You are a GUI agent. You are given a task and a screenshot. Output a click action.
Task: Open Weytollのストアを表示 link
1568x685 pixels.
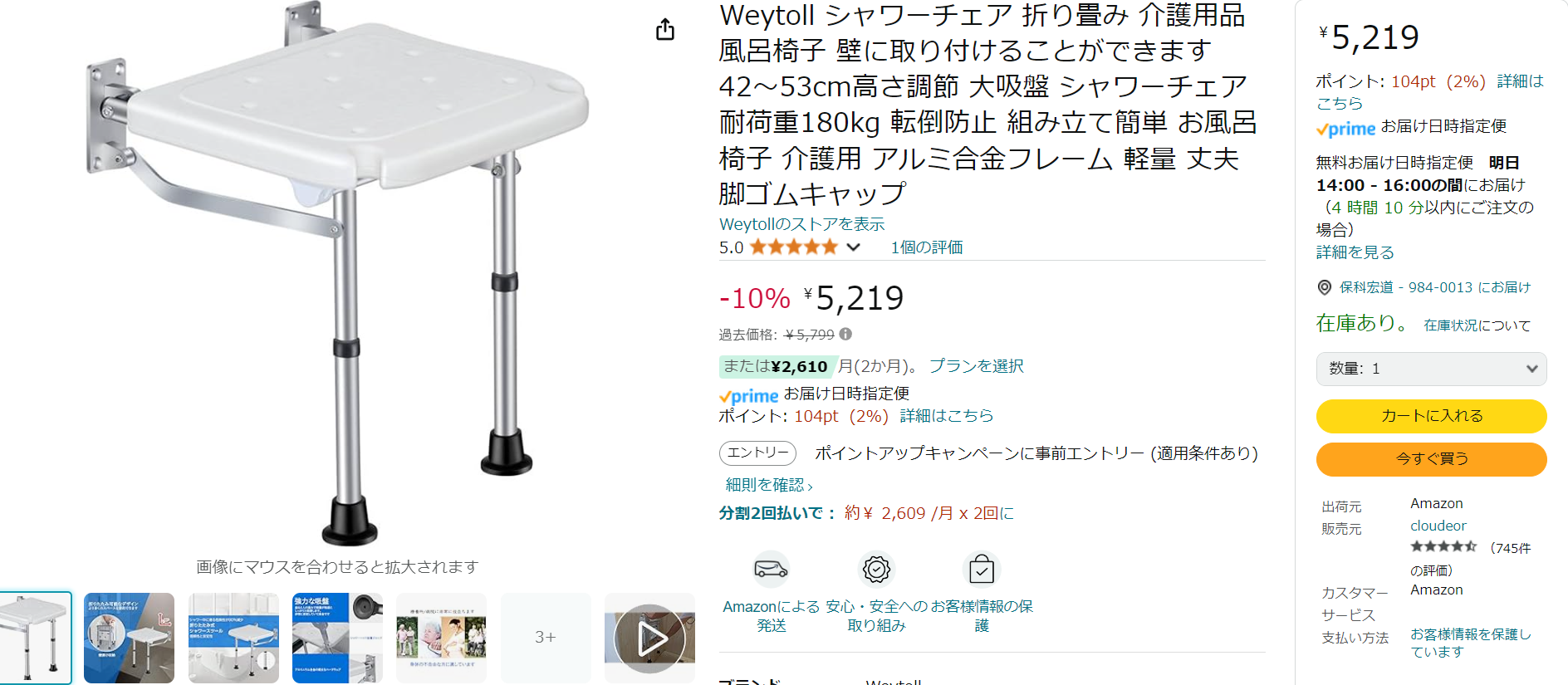tap(801, 224)
